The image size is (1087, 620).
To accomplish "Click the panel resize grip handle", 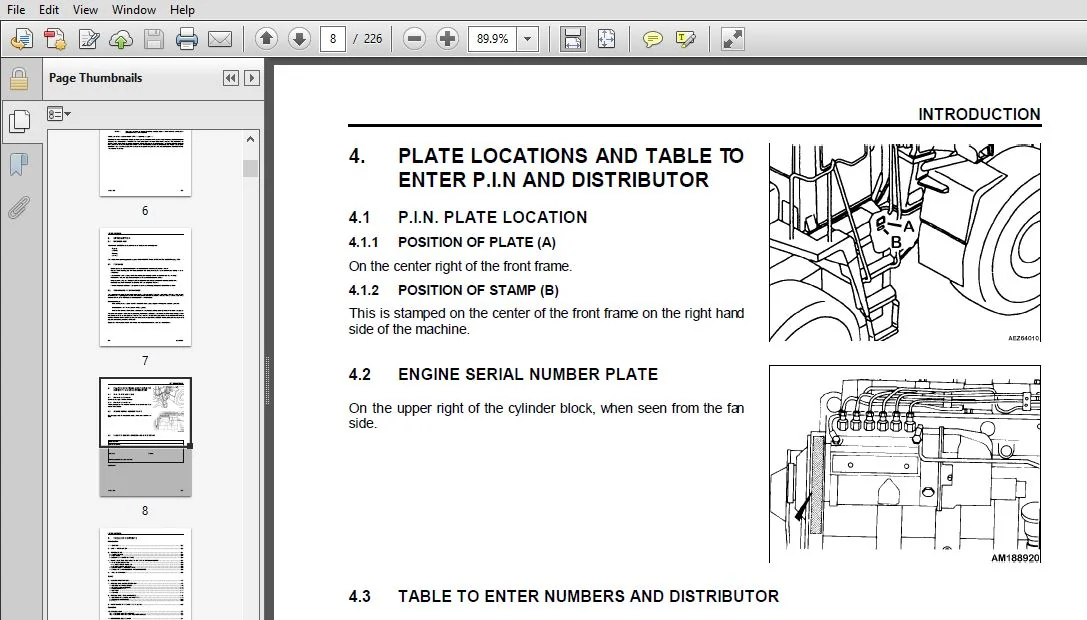I will point(268,380).
